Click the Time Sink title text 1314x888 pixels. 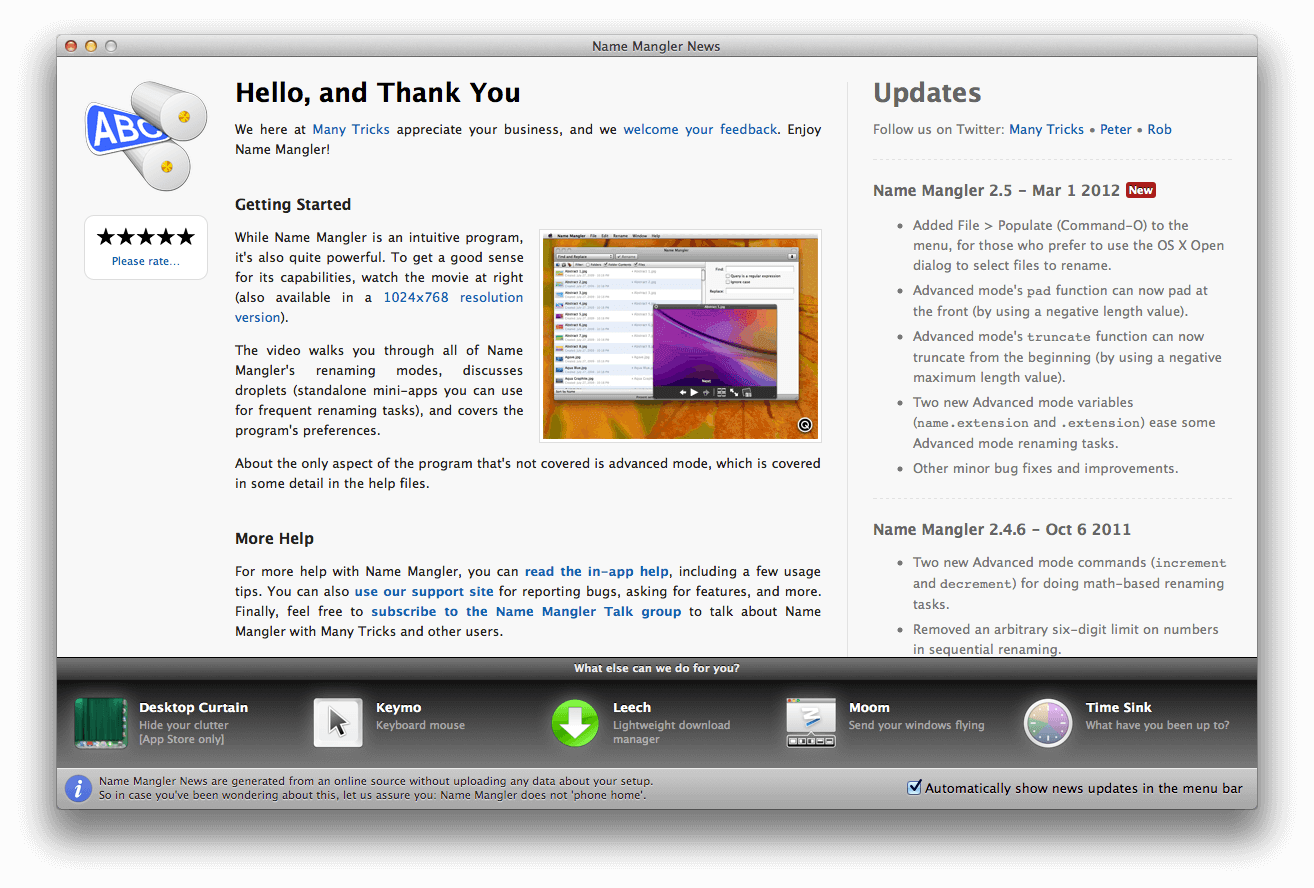click(x=1119, y=707)
